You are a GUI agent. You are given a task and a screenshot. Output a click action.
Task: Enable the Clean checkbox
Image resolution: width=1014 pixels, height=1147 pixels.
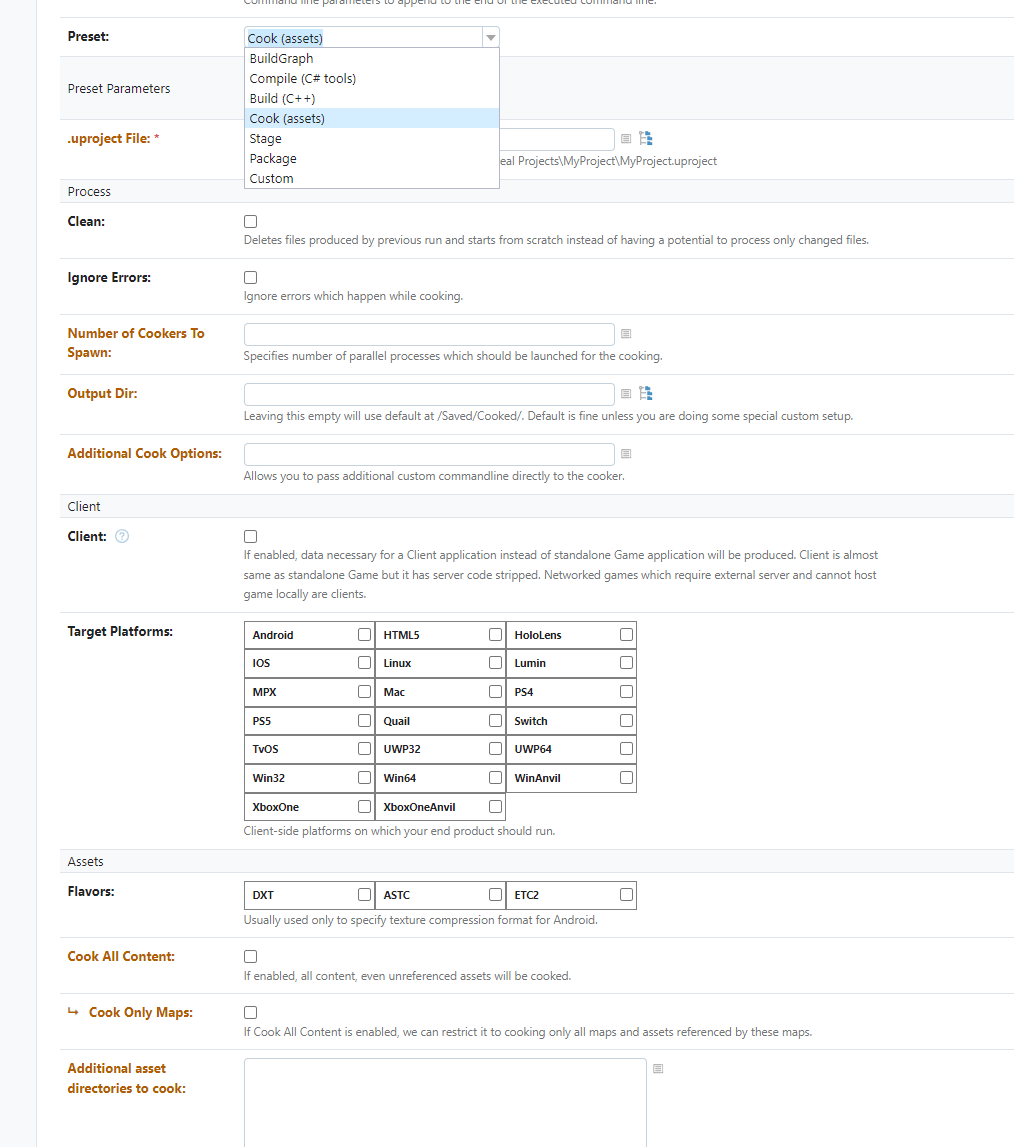[x=251, y=222]
